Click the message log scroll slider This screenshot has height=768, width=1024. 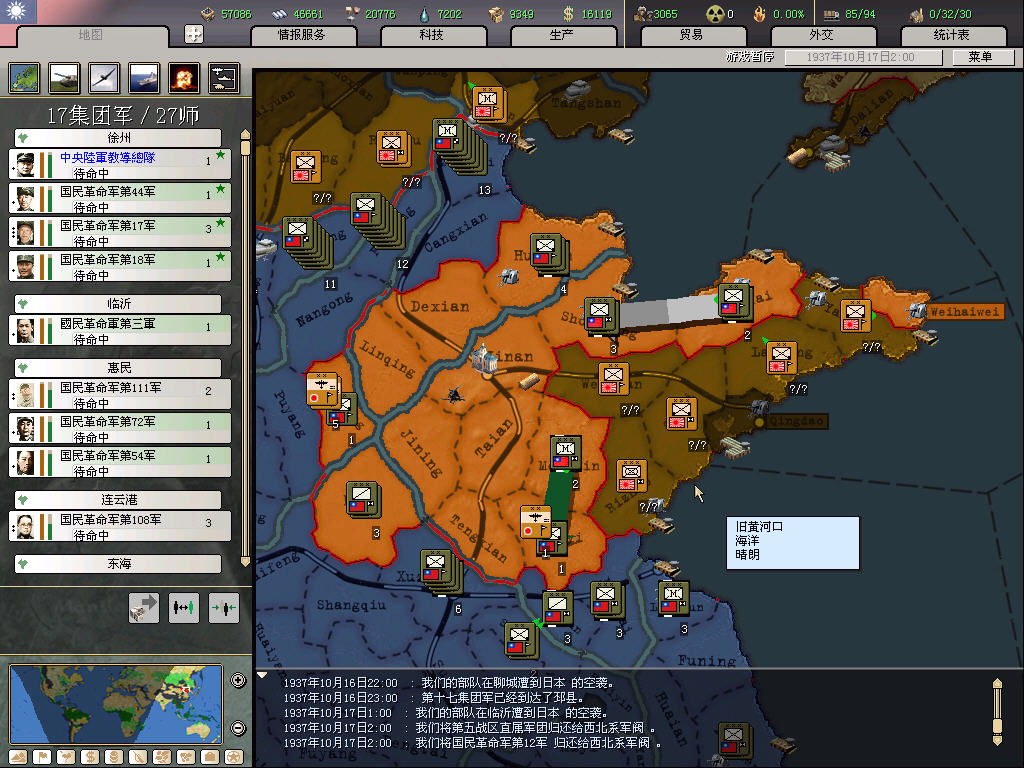tap(997, 726)
